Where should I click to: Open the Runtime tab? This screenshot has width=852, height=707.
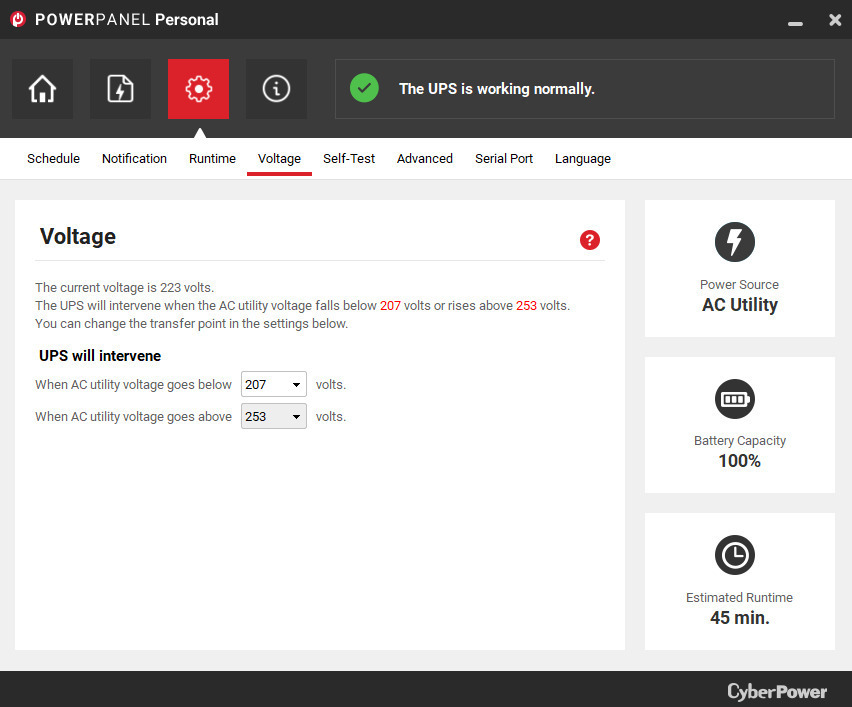pyautogui.click(x=212, y=159)
